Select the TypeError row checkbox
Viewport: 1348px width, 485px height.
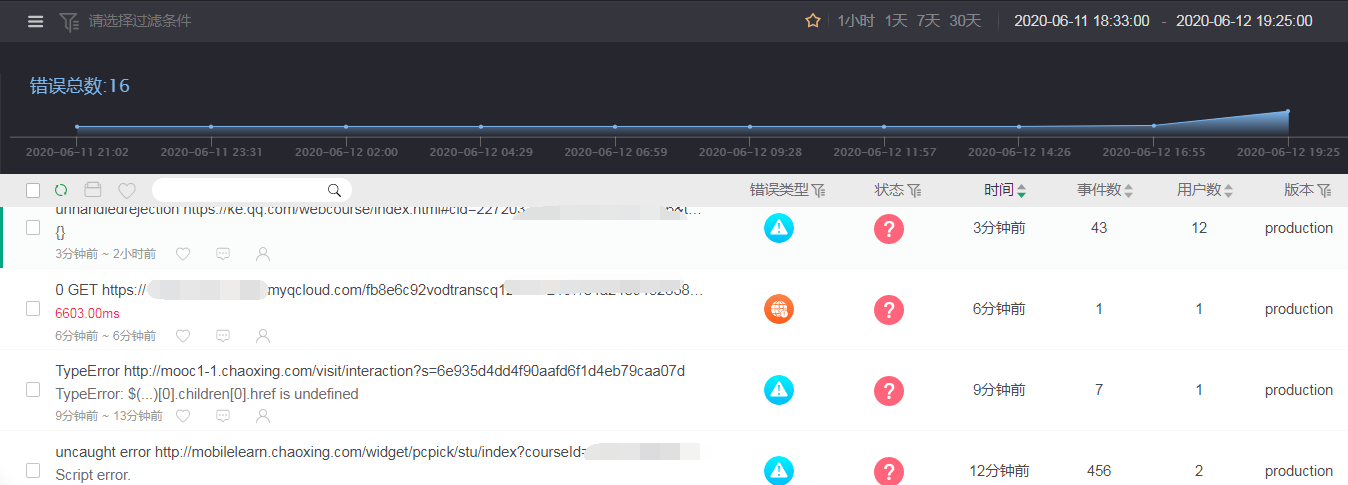click(33, 390)
